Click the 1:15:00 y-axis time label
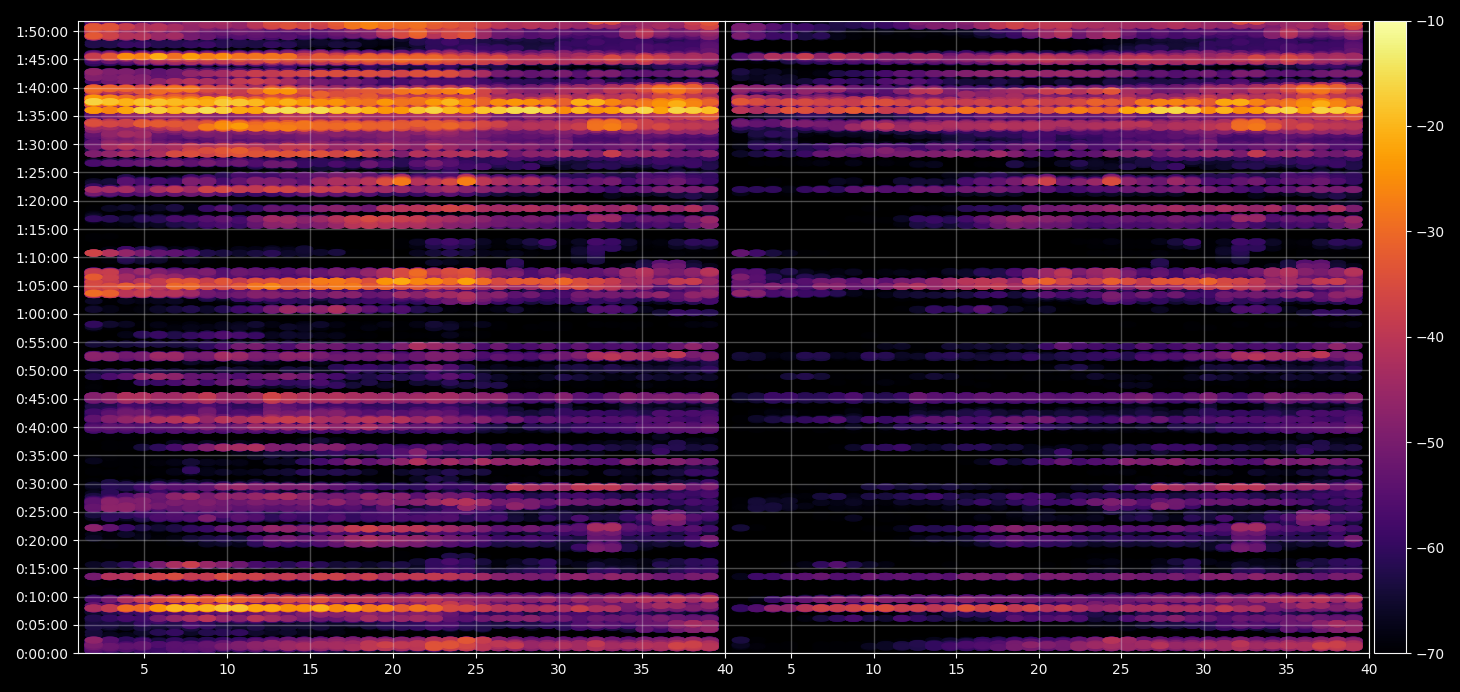Screen dimensions: 1460x692 (43, 230)
